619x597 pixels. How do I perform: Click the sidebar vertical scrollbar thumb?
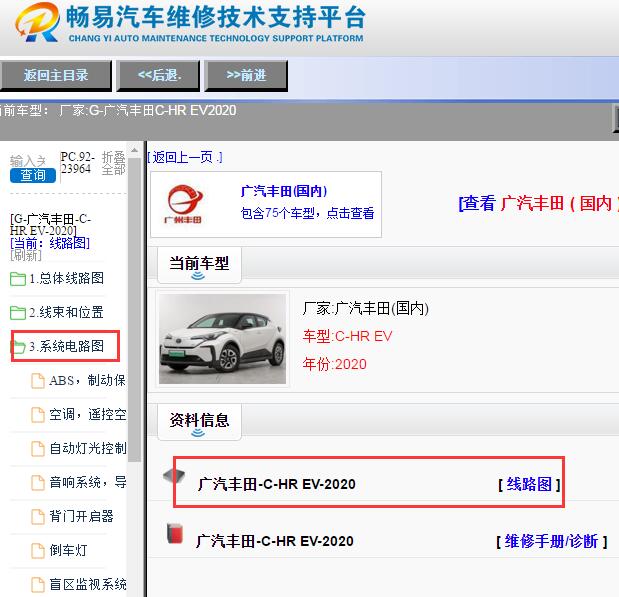pos(134,309)
